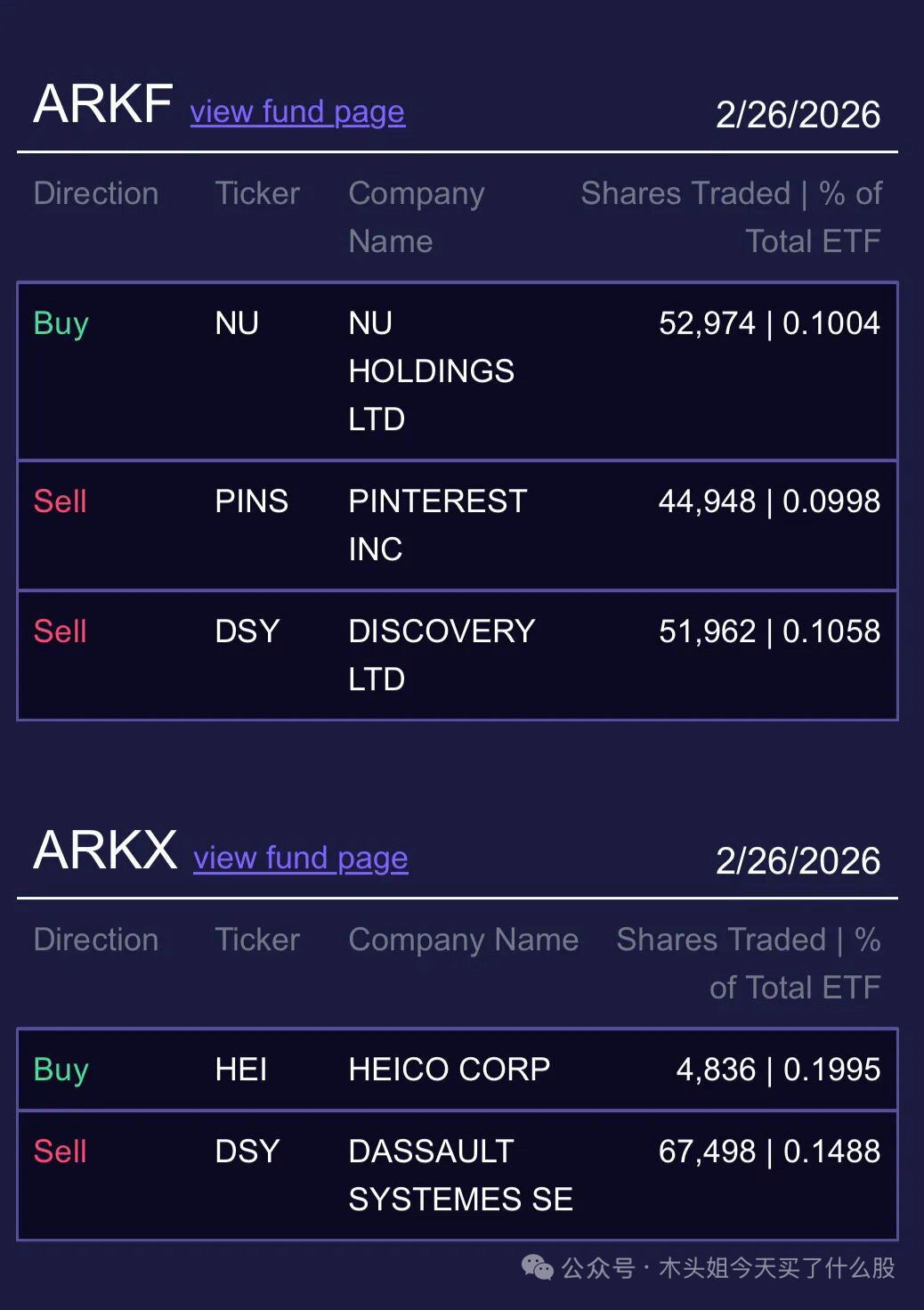Click the 67,498 shares traded value
This screenshot has height=1310, width=924.
coord(707,1151)
